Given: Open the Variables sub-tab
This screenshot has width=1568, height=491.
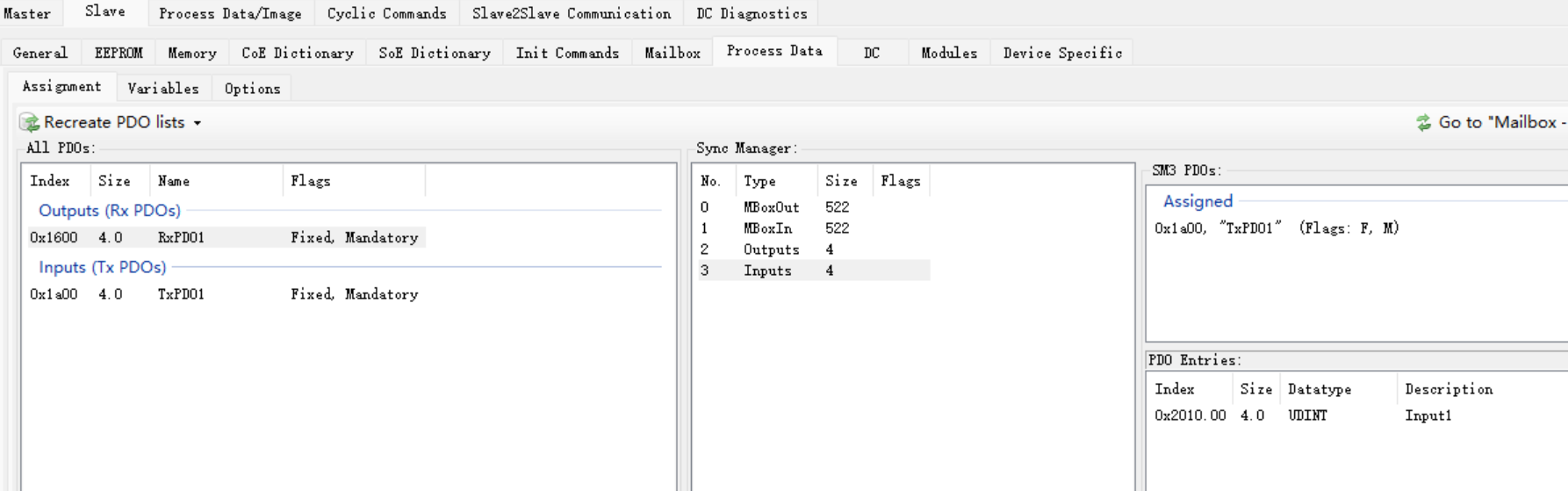Looking at the screenshot, I should 162,88.
